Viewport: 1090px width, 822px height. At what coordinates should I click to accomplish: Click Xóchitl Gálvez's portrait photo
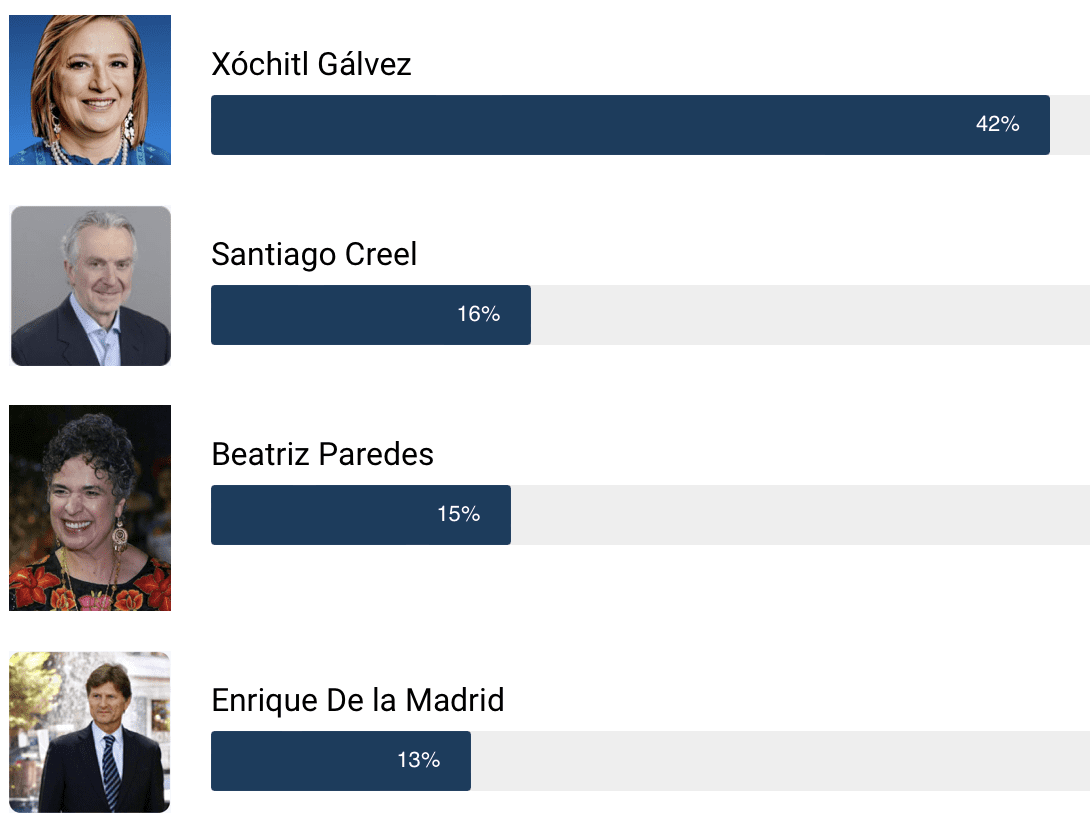click(x=90, y=90)
